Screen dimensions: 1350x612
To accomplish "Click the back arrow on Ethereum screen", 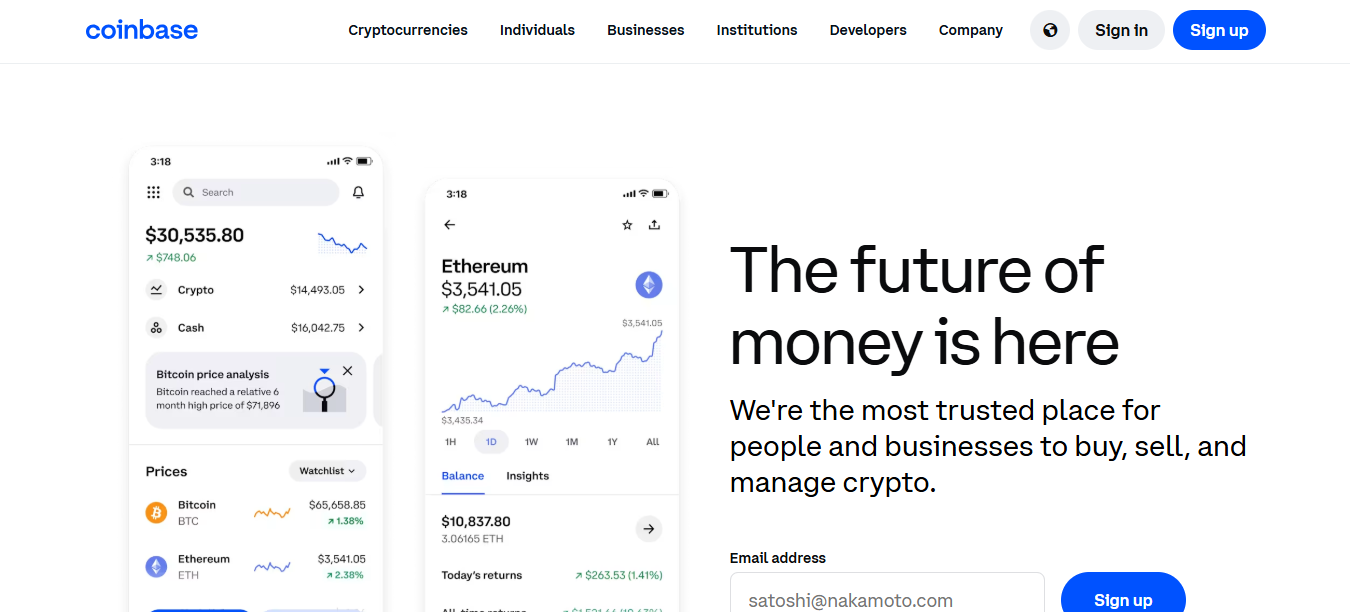I will point(449,225).
